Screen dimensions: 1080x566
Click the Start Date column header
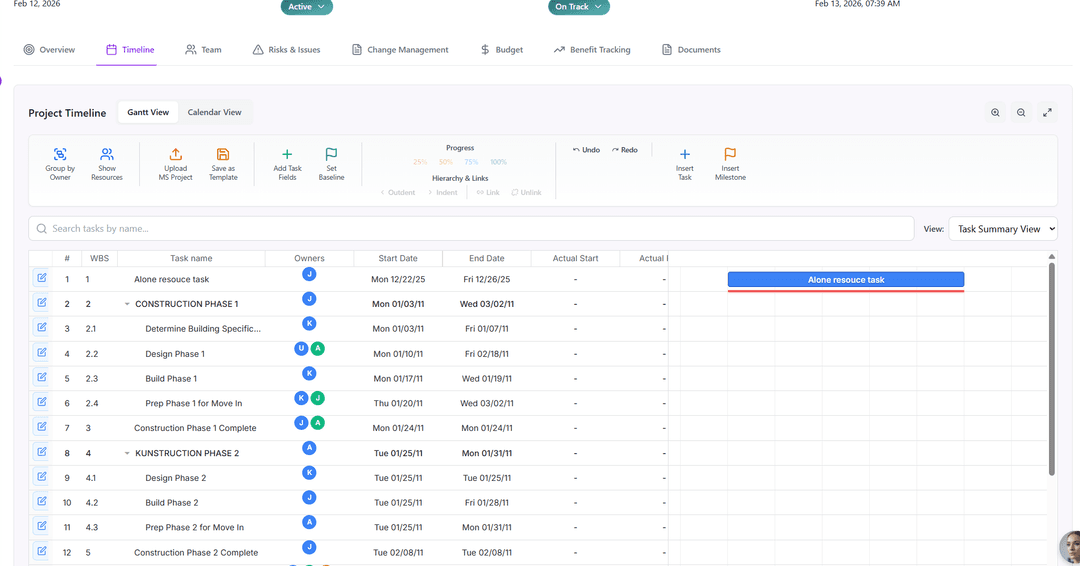[398, 258]
